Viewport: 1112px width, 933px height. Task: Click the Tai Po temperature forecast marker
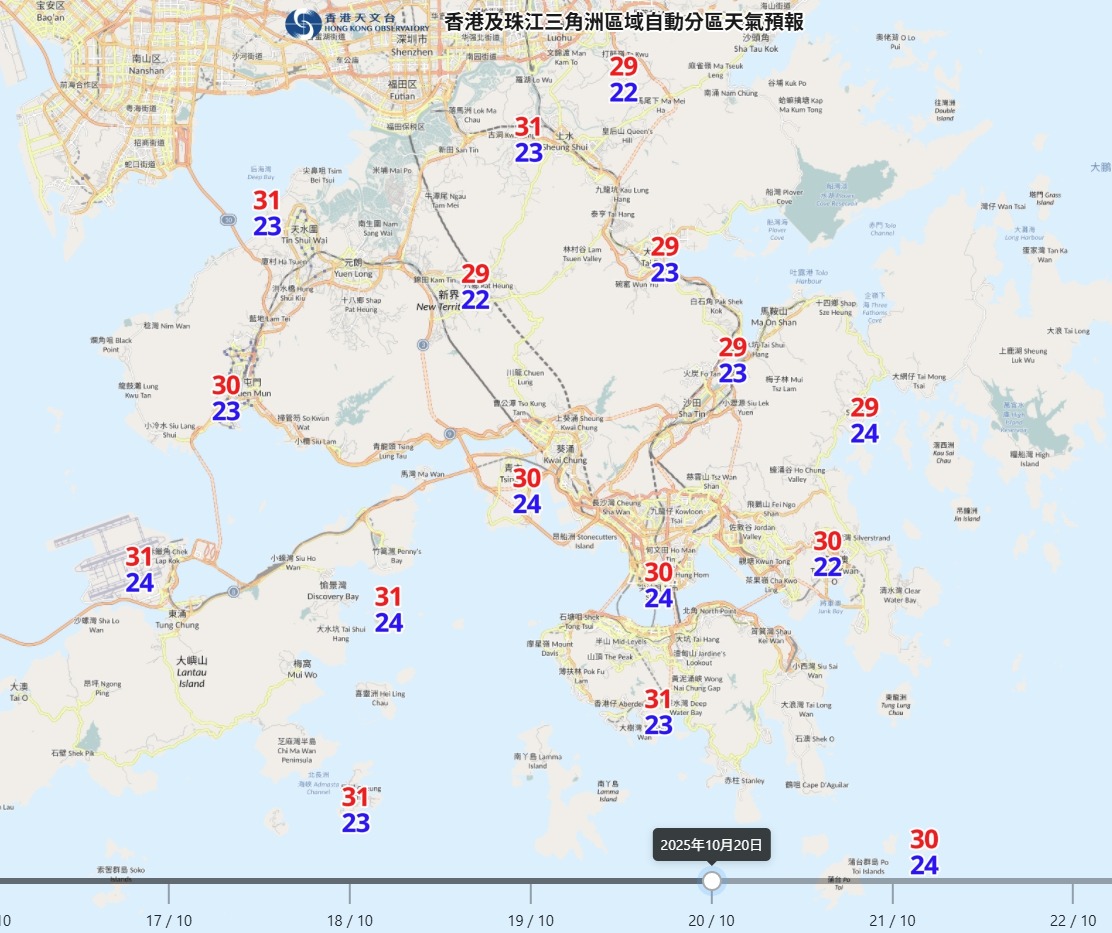[x=665, y=260]
